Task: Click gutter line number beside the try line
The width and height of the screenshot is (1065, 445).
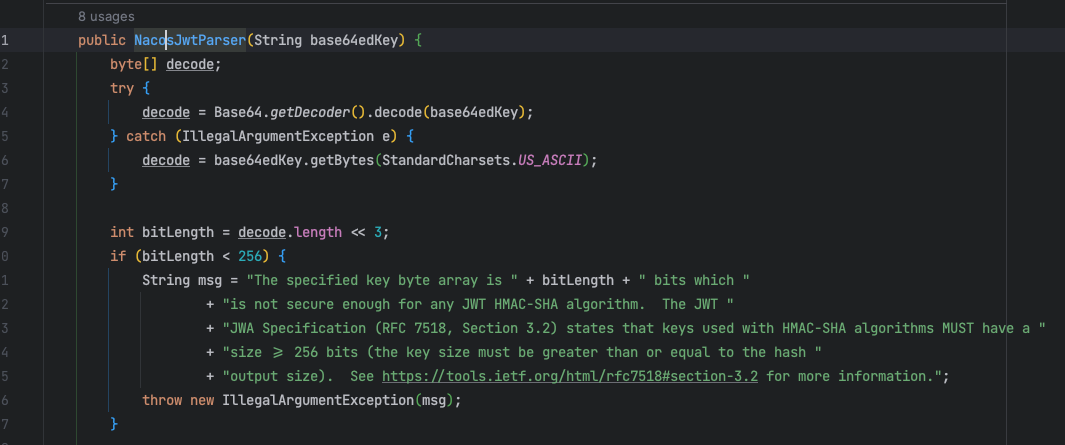Action: pos(5,88)
